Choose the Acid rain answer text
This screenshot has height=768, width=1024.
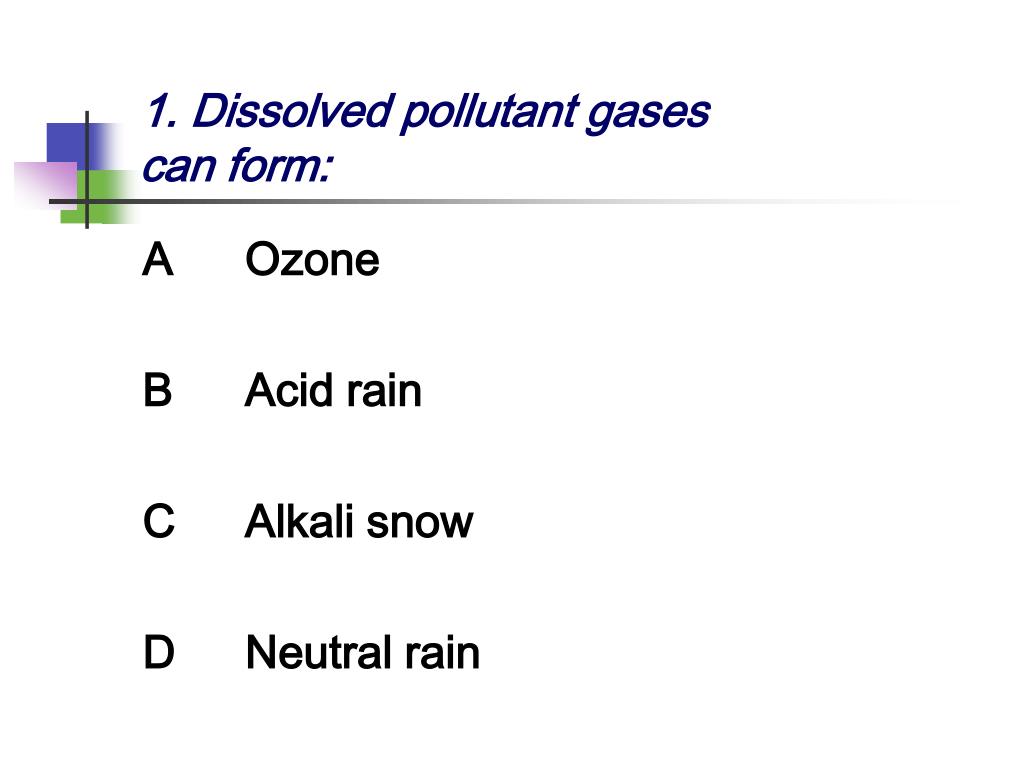tap(333, 391)
